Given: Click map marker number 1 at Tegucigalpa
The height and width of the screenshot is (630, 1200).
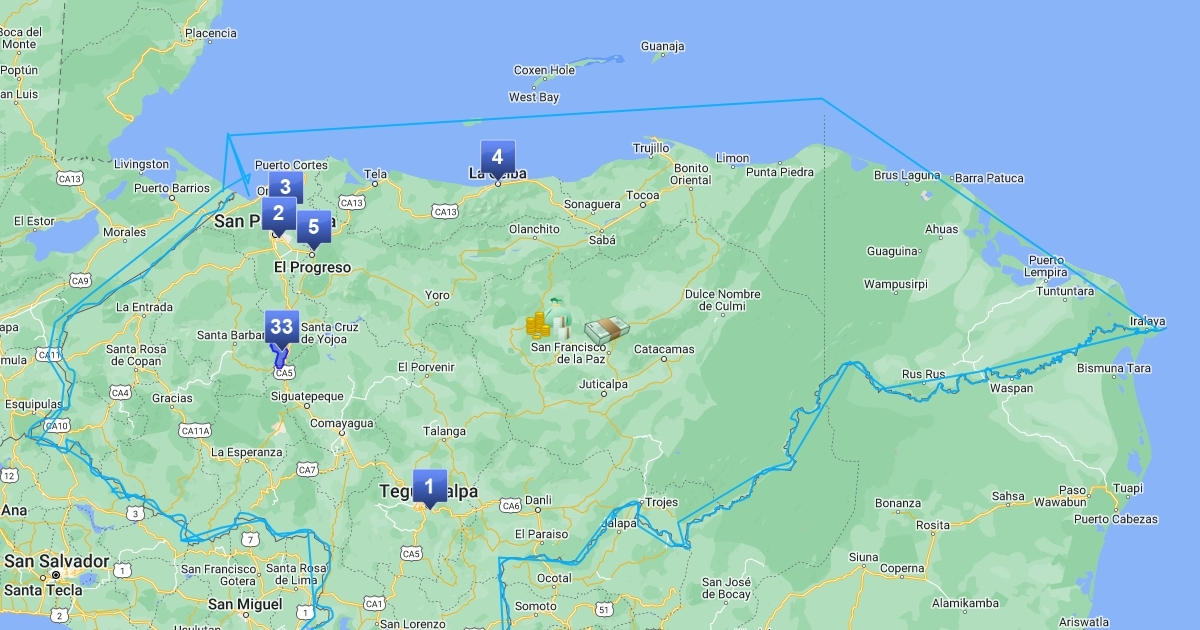Looking at the screenshot, I should [429, 487].
